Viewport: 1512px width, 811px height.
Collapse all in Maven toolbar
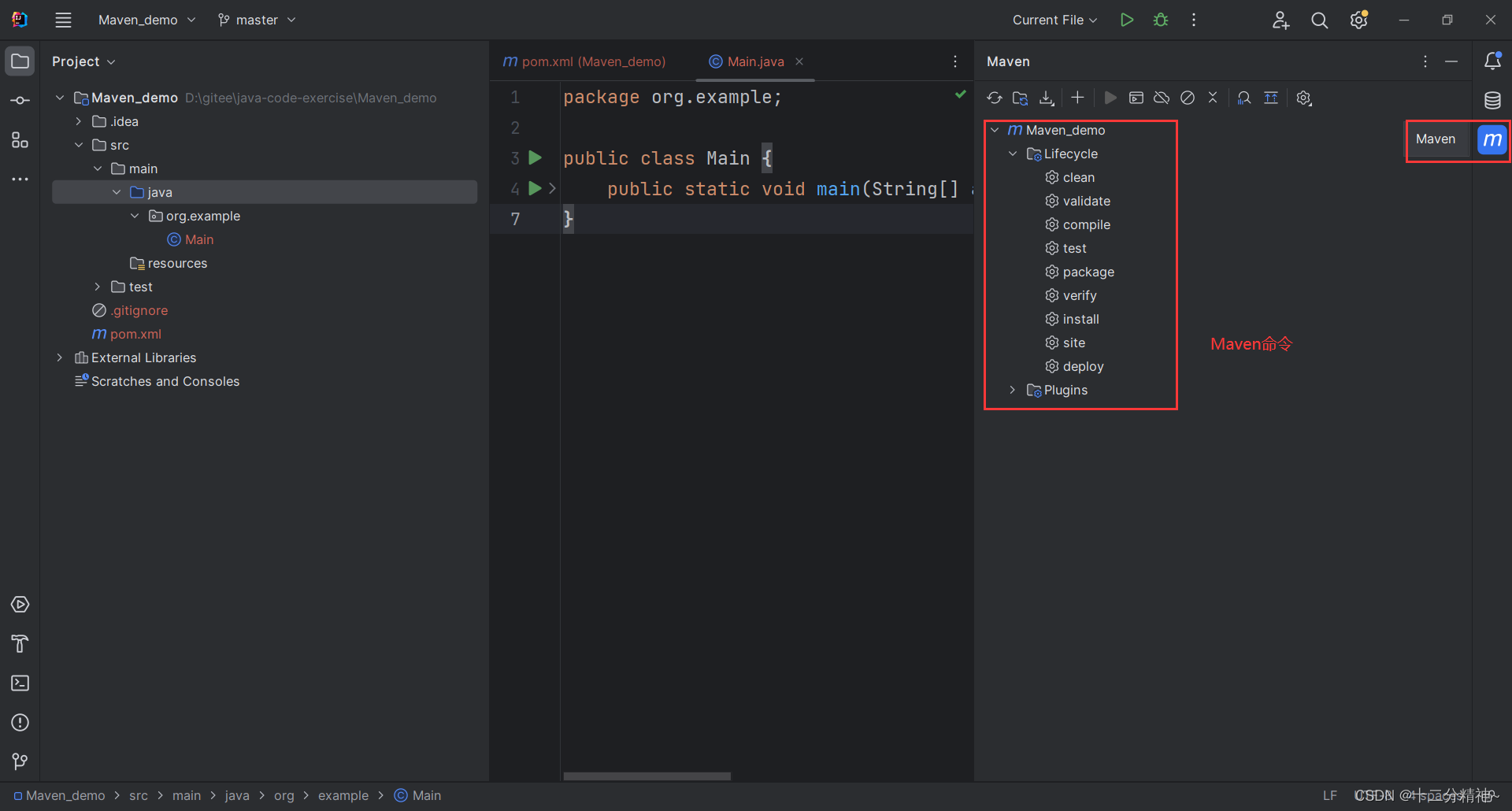[x=1213, y=98]
